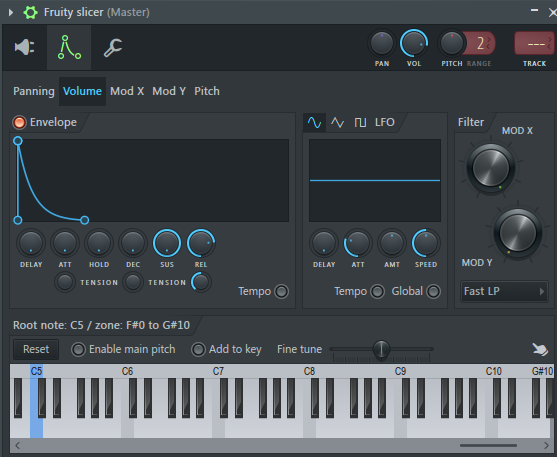
Task: Click the filter MOD Y knob
Action: pyautogui.click(x=518, y=233)
